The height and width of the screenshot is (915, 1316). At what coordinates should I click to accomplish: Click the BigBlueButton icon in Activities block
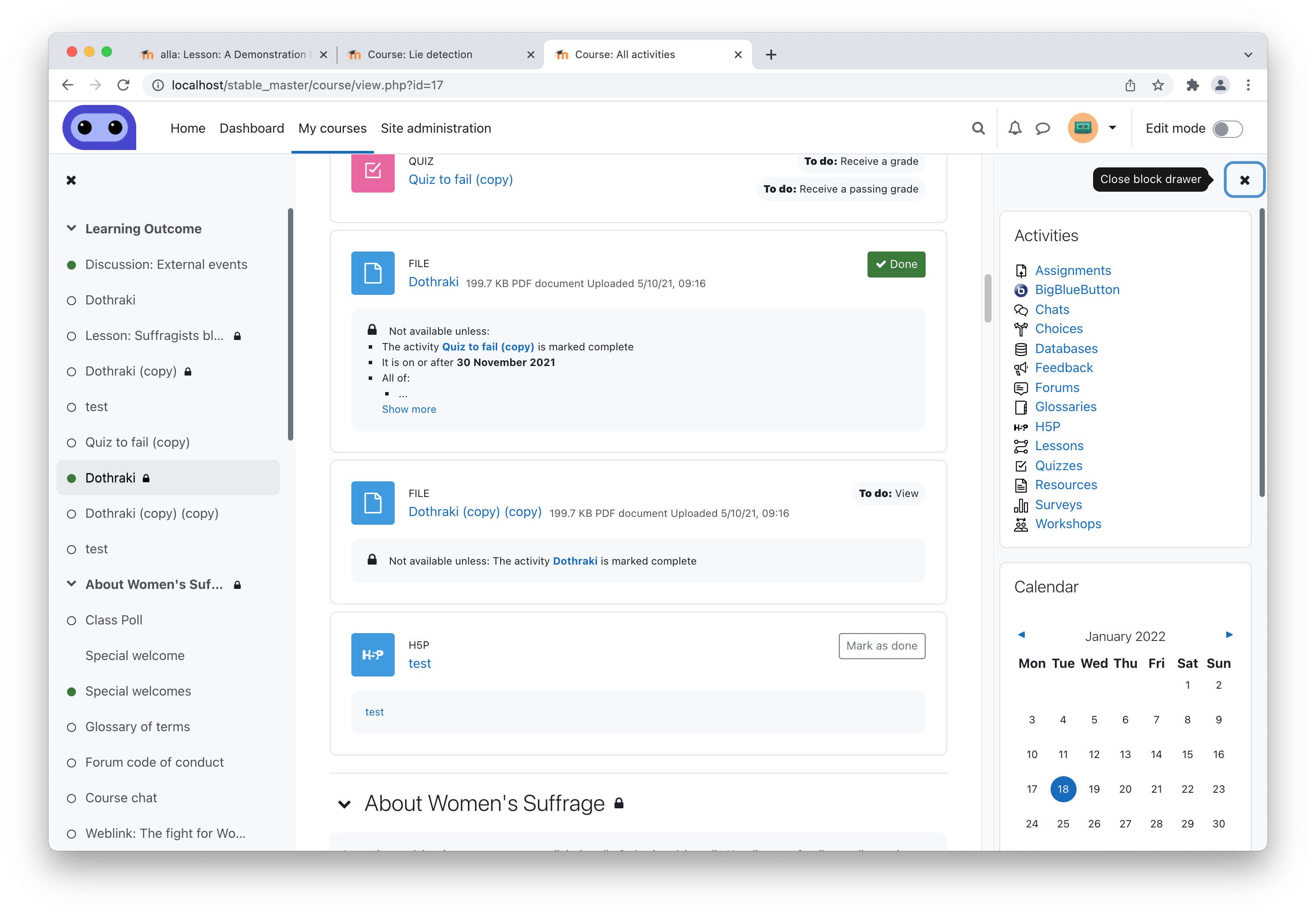tap(1021, 290)
